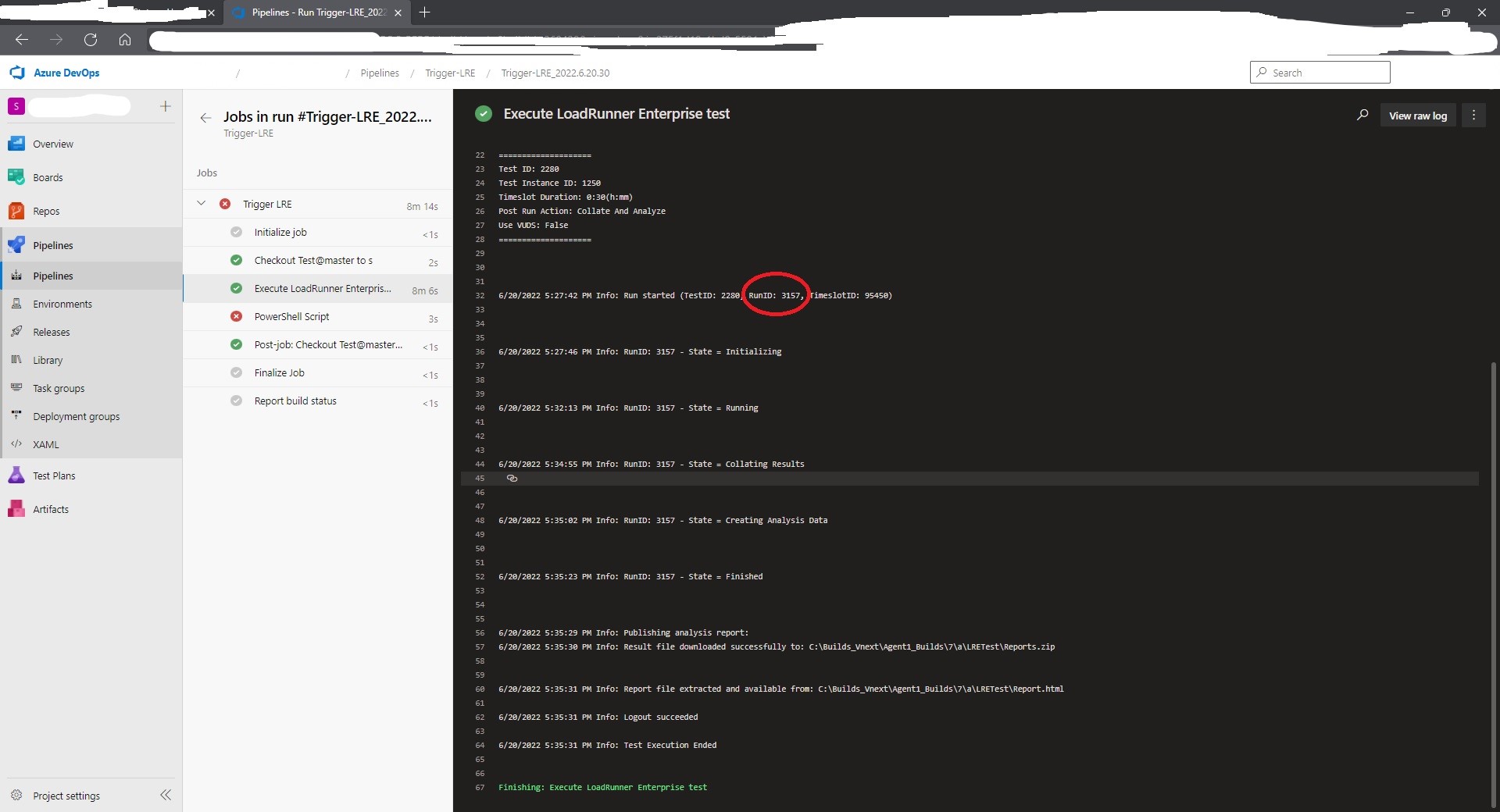Viewport: 1500px width, 812px height.
Task: Click the browser home icon
Action: (125, 40)
